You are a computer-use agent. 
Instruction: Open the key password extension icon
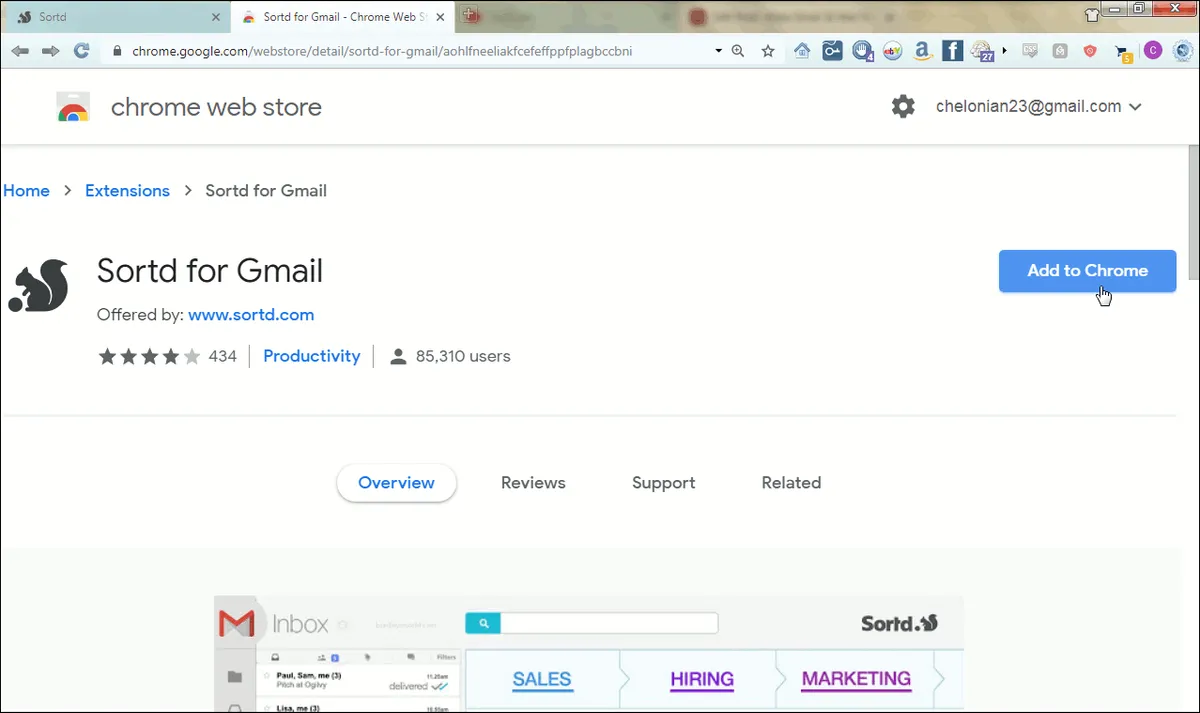pos(832,50)
